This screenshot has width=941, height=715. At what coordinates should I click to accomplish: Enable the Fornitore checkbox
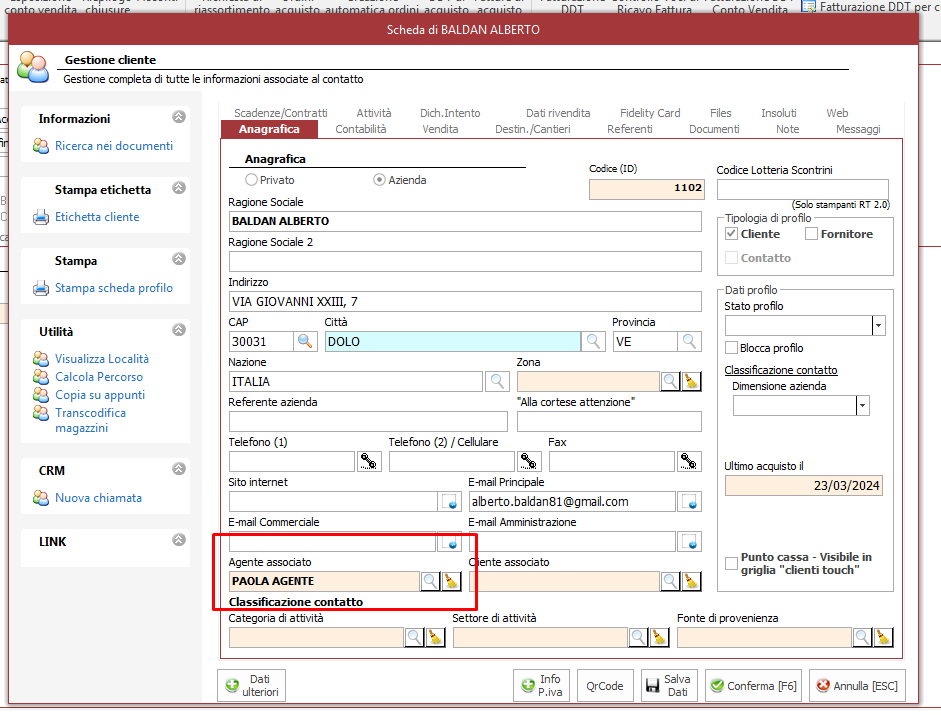pyautogui.click(x=812, y=234)
